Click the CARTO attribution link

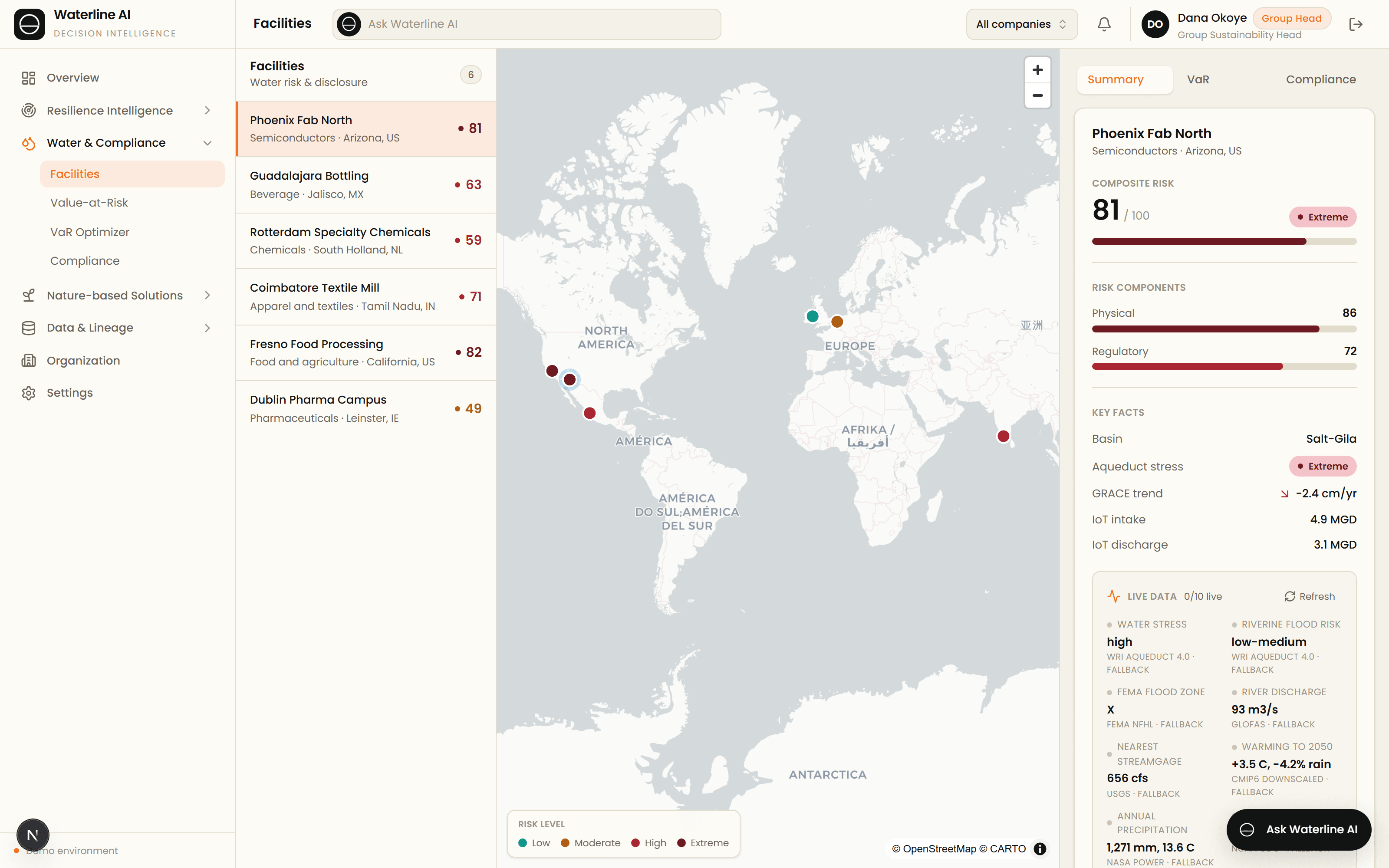pyautogui.click(x=1003, y=848)
